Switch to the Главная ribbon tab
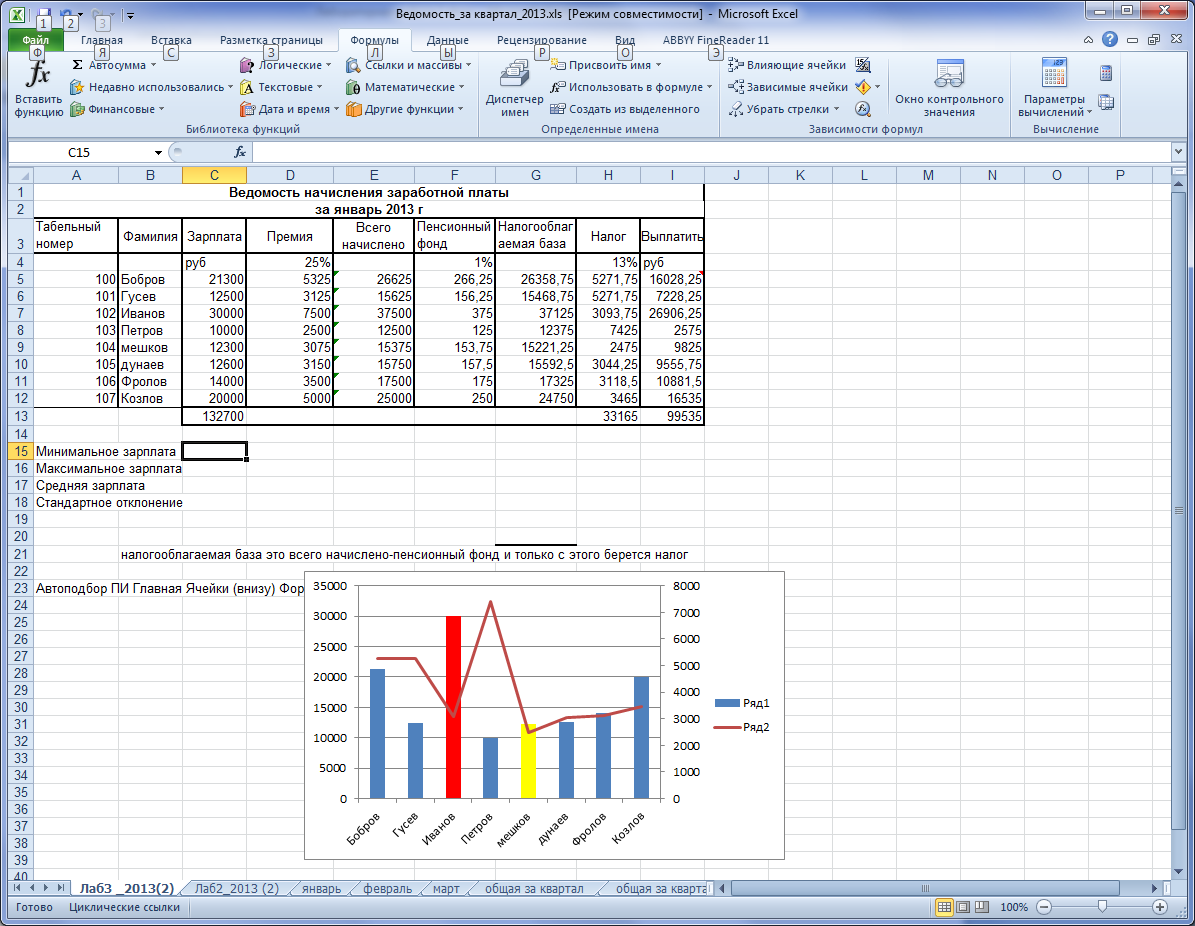The image size is (1195, 926). 101,40
